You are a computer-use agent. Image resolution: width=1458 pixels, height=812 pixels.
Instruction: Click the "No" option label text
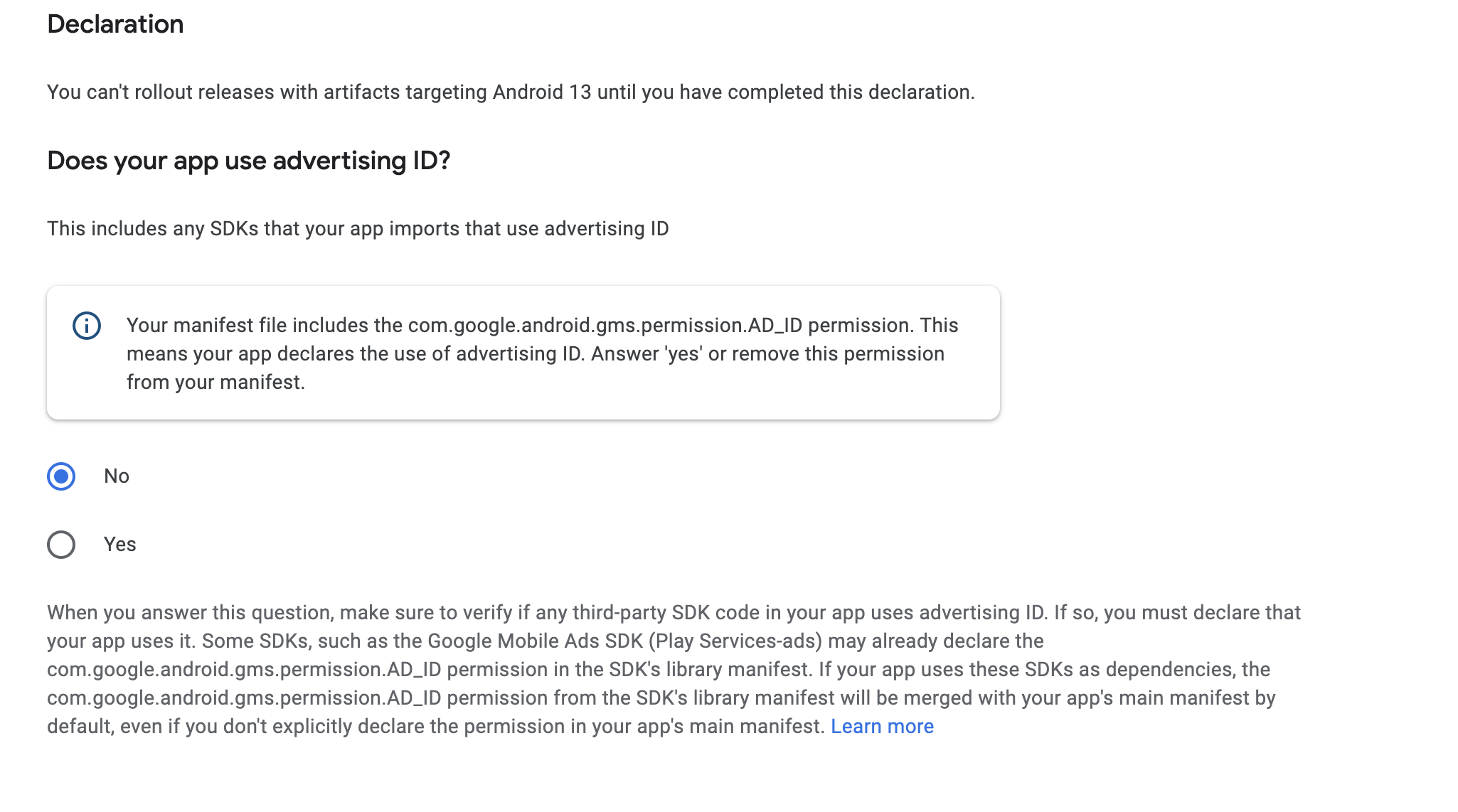117,476
